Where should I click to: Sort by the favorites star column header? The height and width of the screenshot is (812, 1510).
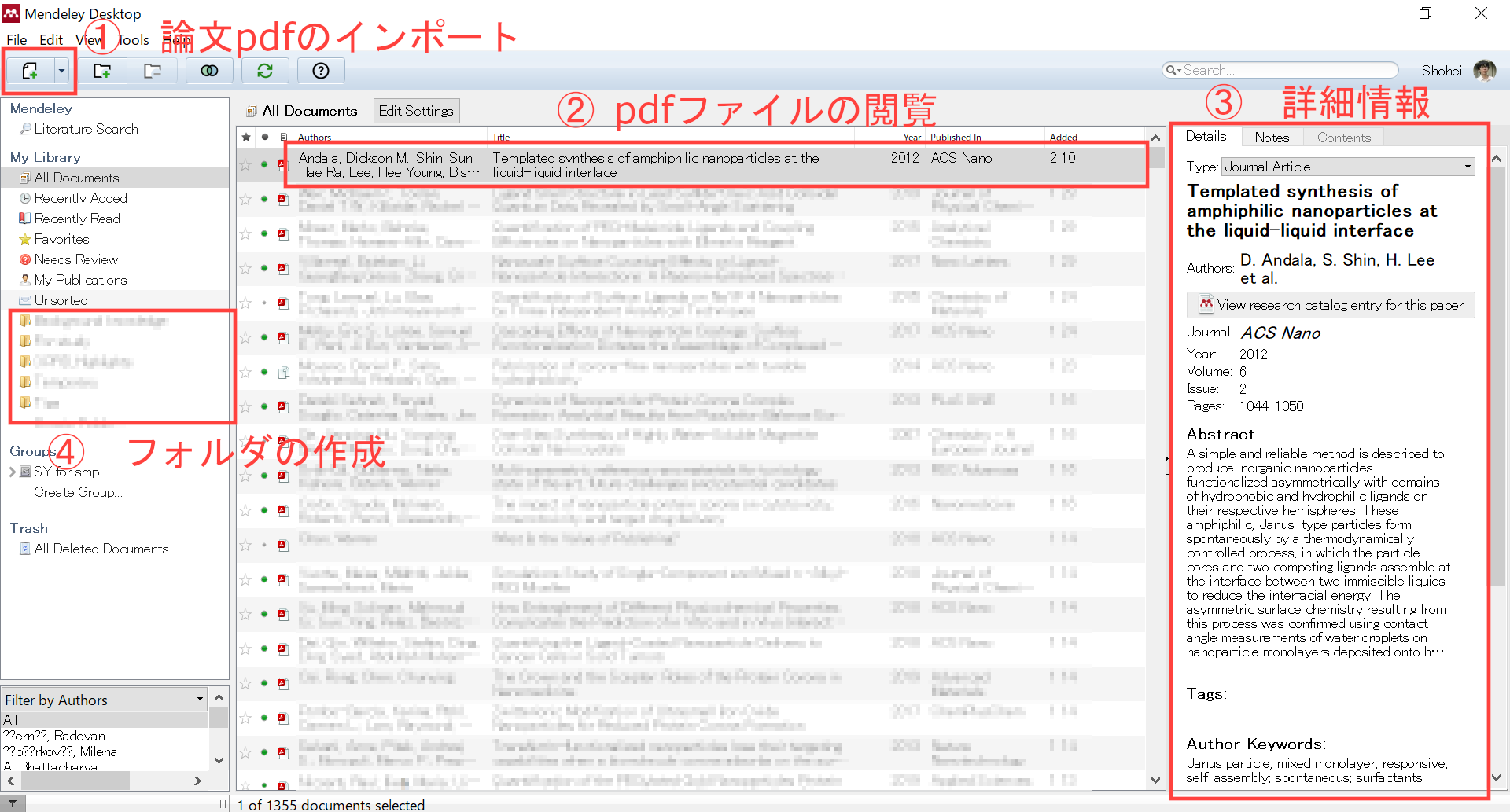tap(246, 137)
